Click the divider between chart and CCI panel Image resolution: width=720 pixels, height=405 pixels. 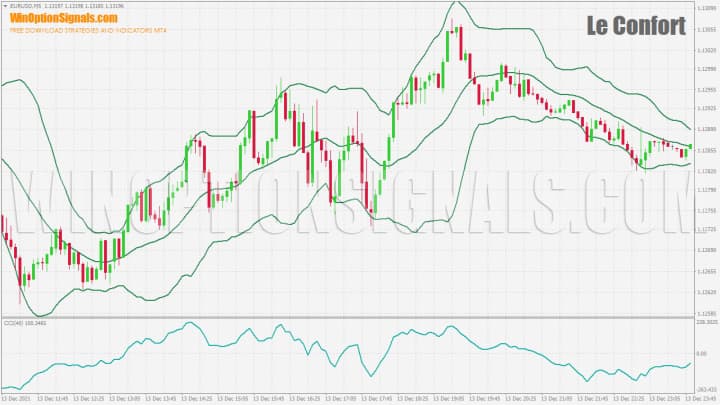click(345, 317)
